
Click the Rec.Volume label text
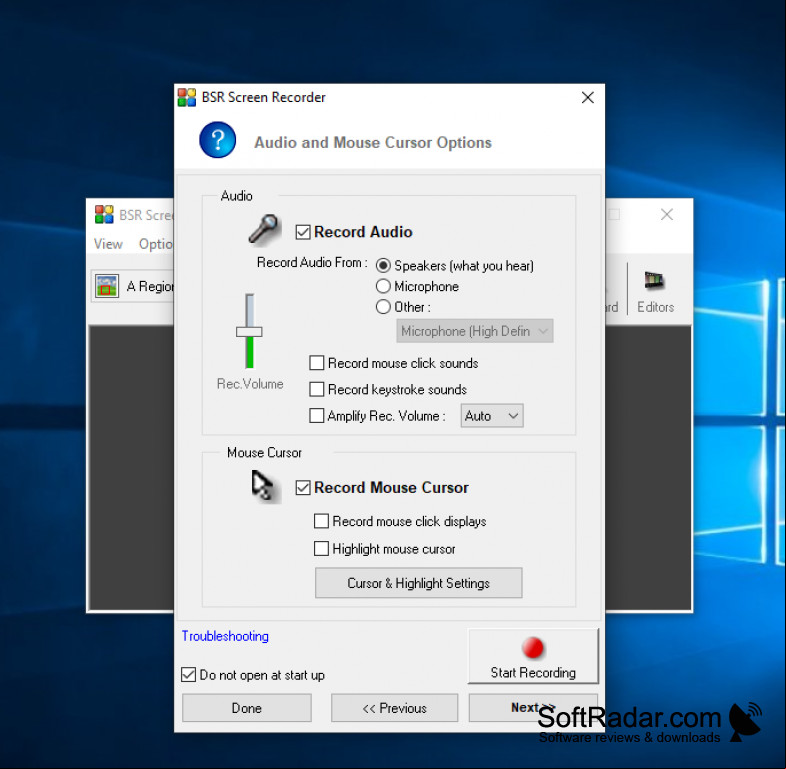pos(250,383)
